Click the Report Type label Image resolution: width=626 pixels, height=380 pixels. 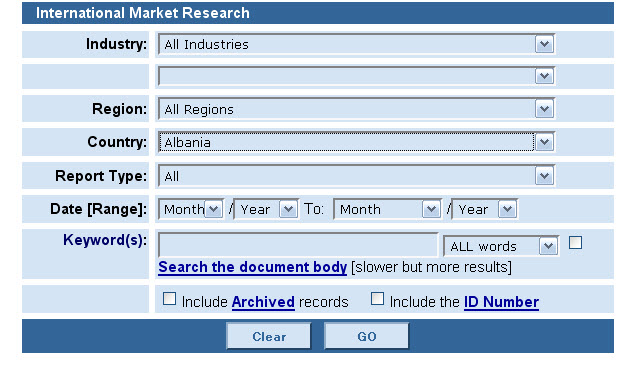click(101, 176)
